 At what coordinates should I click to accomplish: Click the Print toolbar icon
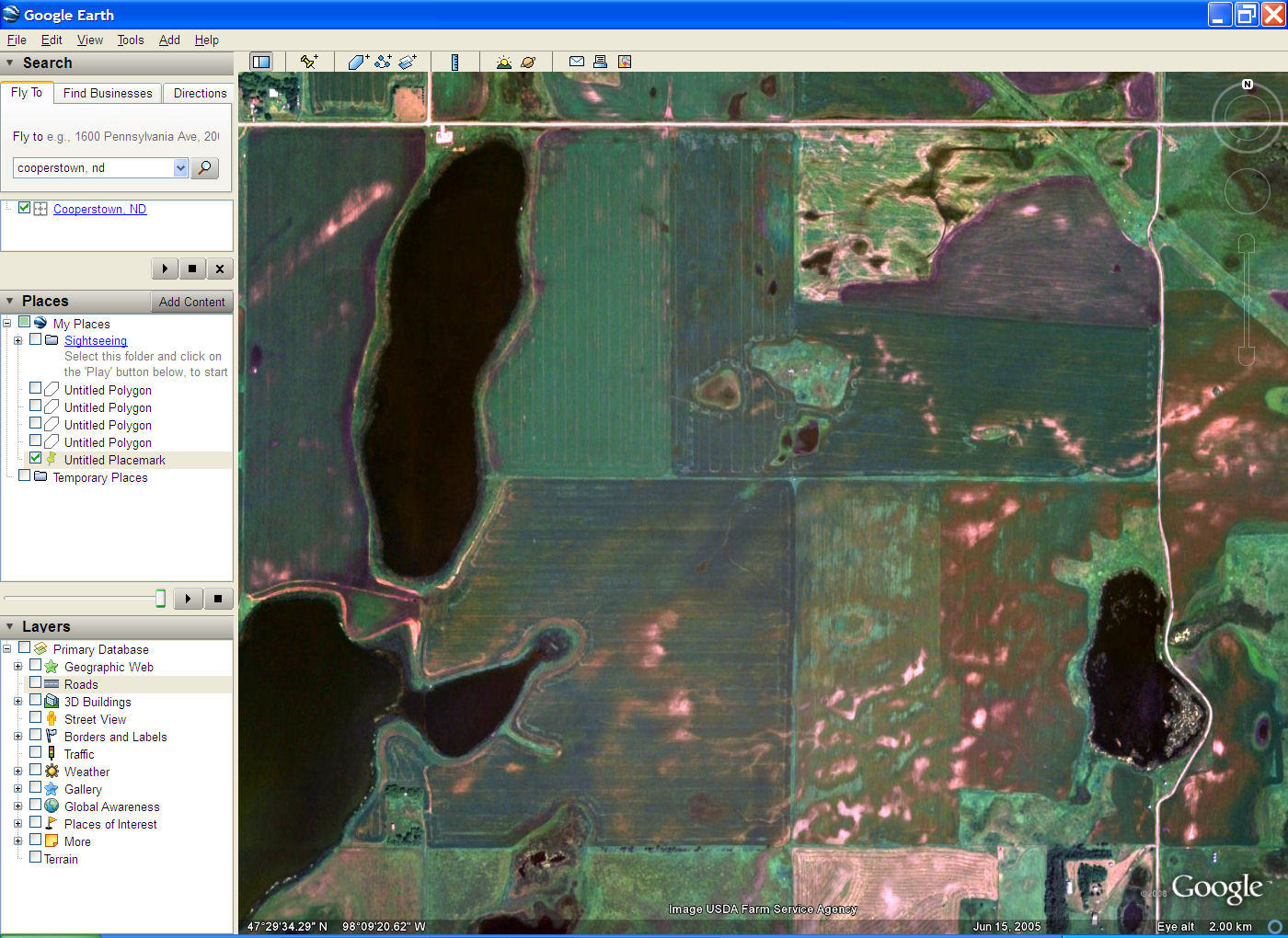(x=600, y=62)
